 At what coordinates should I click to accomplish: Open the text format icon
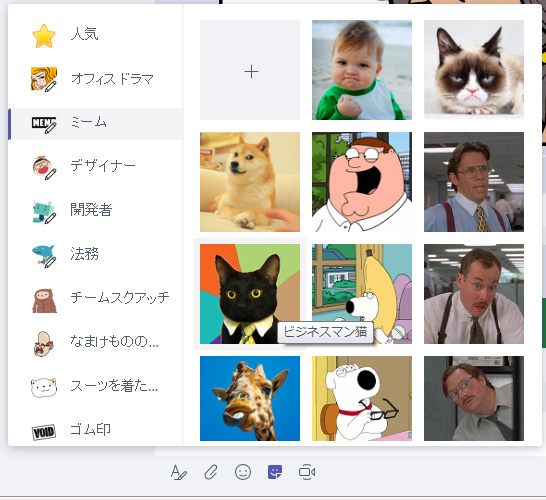[x=179, y=472]
